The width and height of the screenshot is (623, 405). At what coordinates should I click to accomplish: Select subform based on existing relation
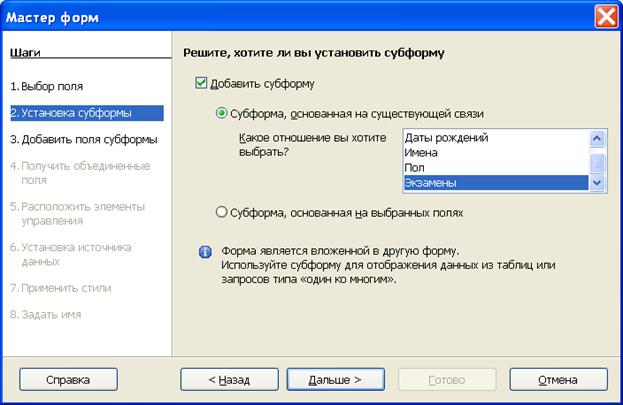tap(221, 113)
